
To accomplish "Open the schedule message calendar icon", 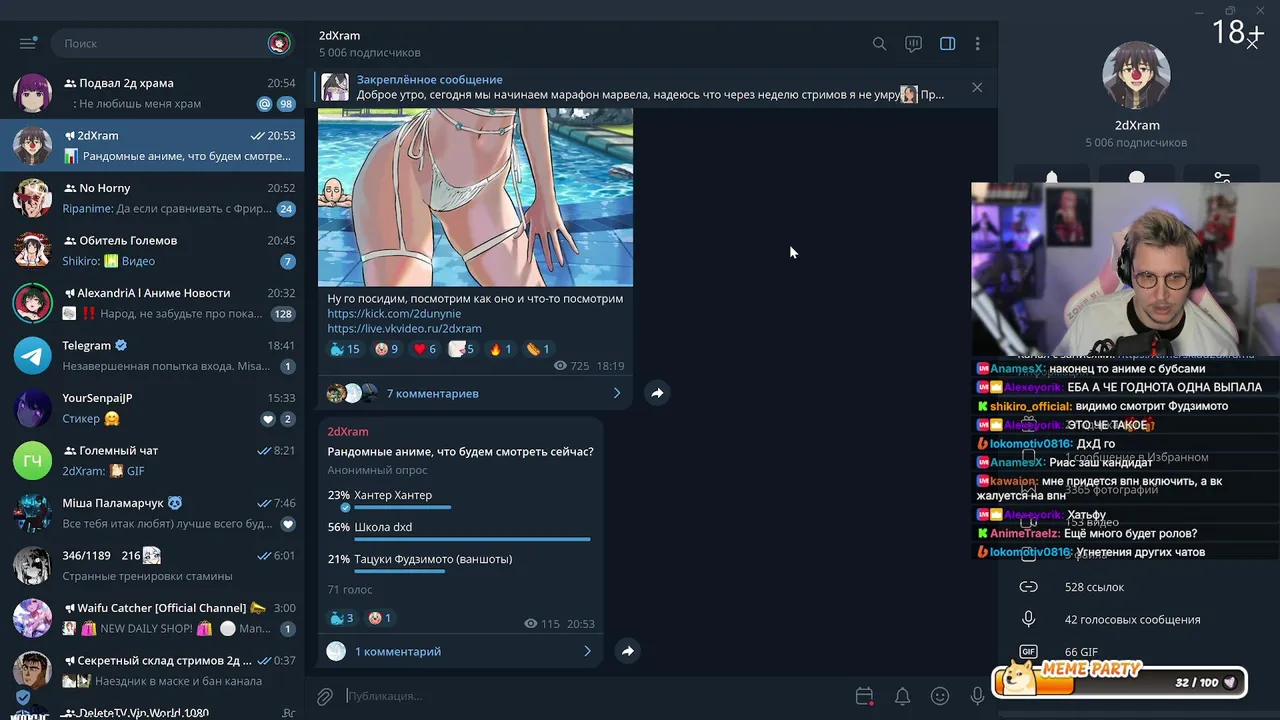I will pos(864,696).
